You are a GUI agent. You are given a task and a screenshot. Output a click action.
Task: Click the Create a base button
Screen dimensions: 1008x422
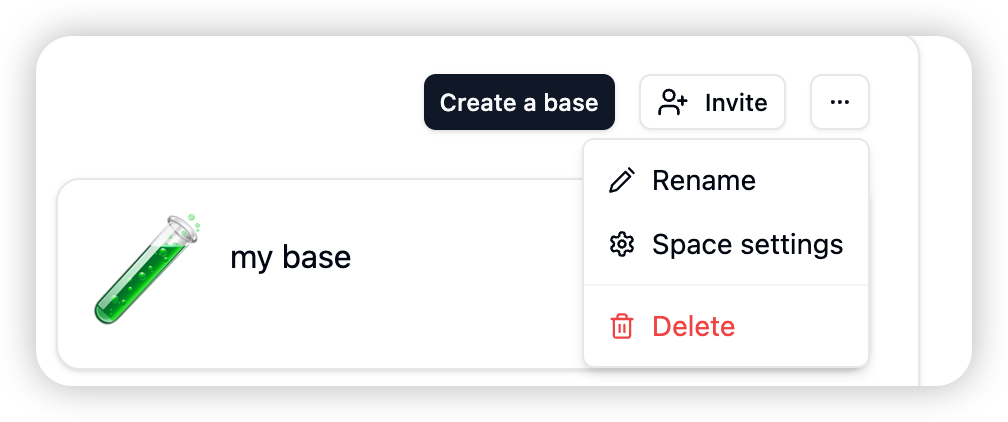(519, 102)
